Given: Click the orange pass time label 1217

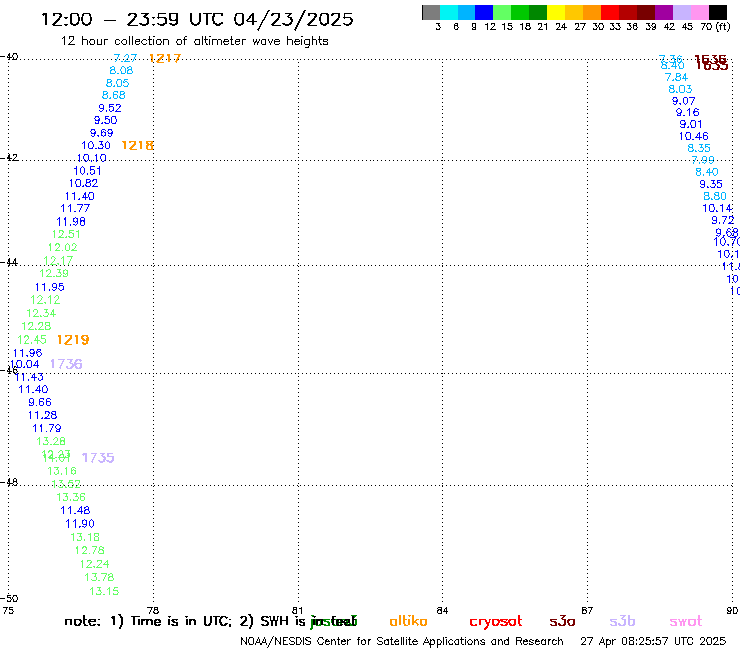Looking at the screenshot, I should point(165,58).
